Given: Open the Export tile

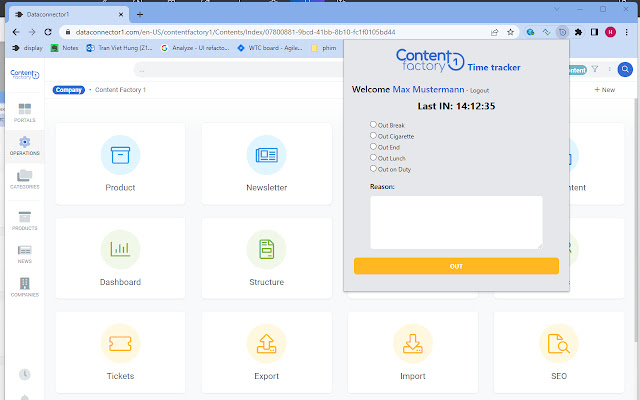Looking at the screenshot, I should [267, 352].
